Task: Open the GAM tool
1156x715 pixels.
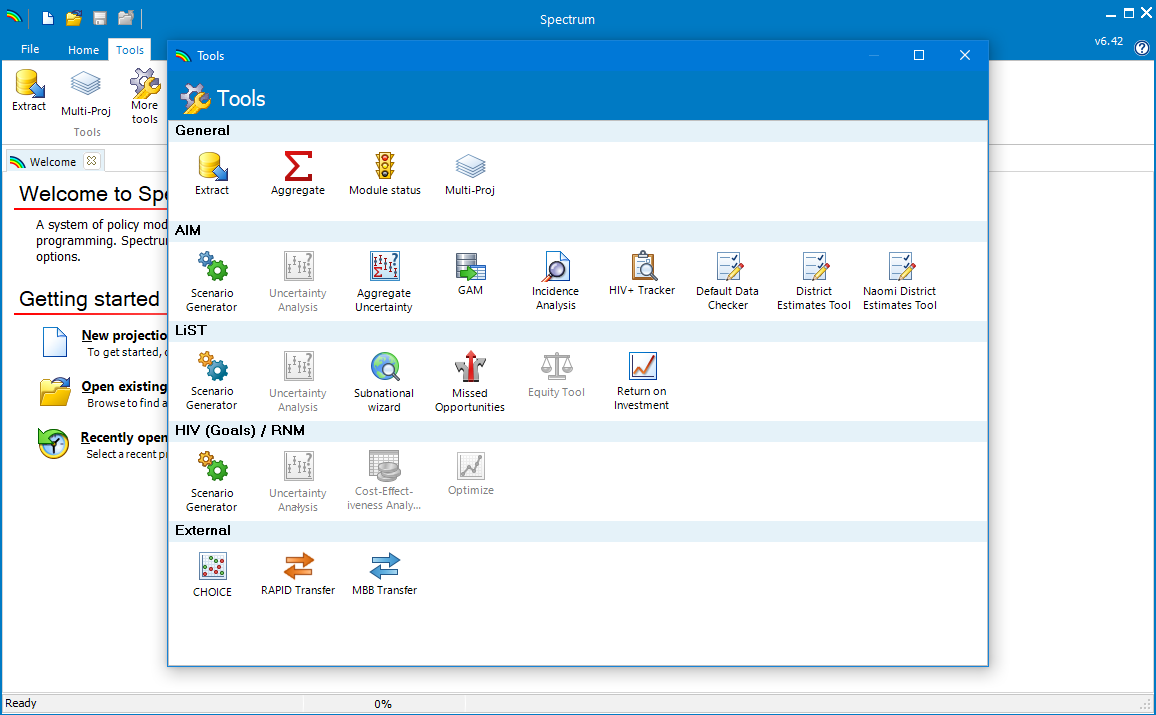Action: click(470, 273)
